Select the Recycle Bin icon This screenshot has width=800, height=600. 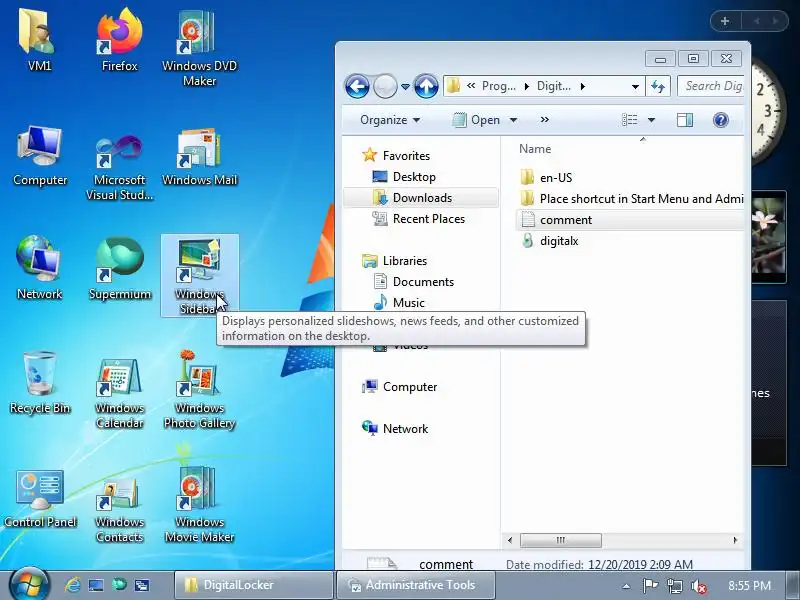(x=40, y=383)
